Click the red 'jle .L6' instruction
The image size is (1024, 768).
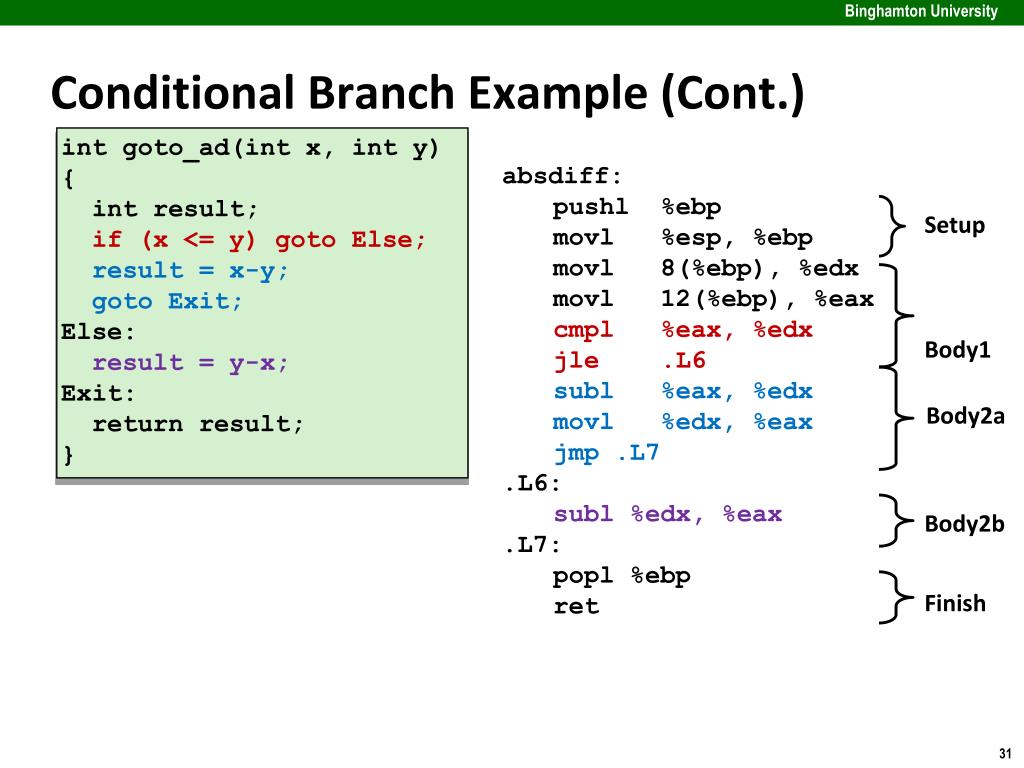[629, 360]
